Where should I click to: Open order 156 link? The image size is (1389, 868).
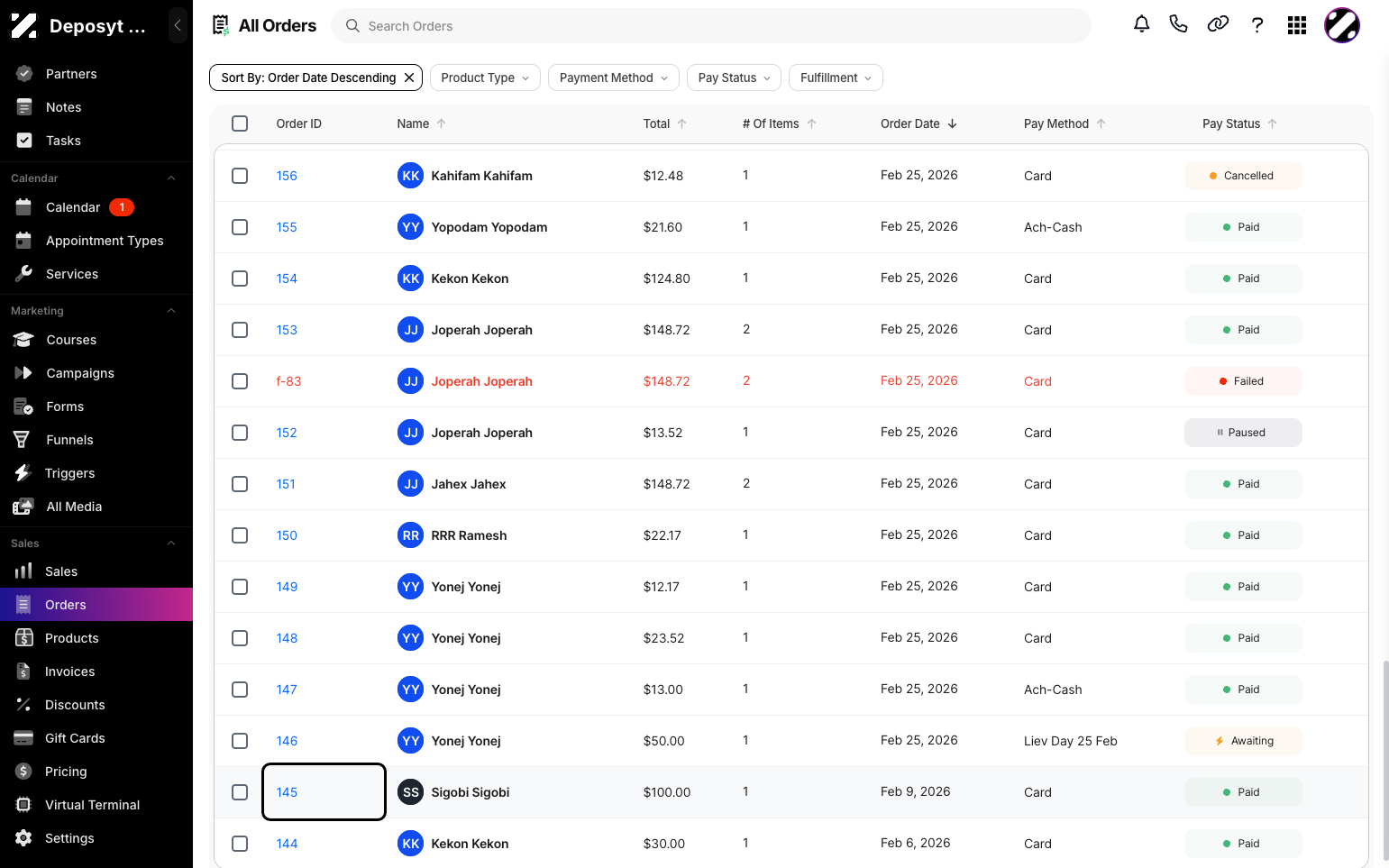[x=287, y=176]
